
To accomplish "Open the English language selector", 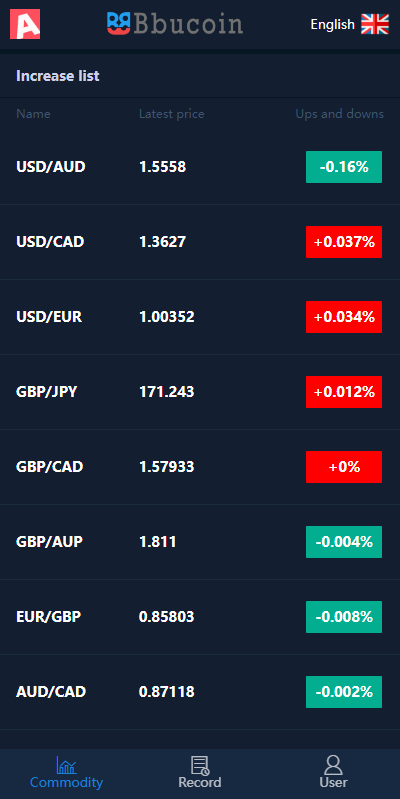I will point(350,24).
